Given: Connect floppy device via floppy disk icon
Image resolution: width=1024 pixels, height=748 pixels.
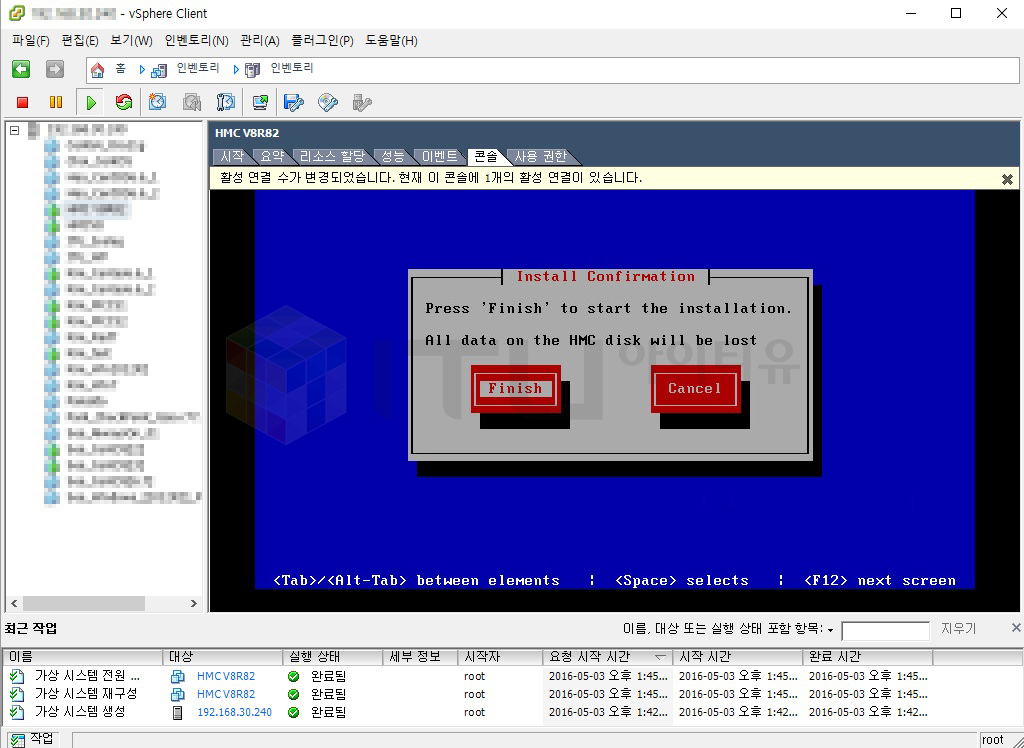Looking at the screenshot, I should click(293, 102).
